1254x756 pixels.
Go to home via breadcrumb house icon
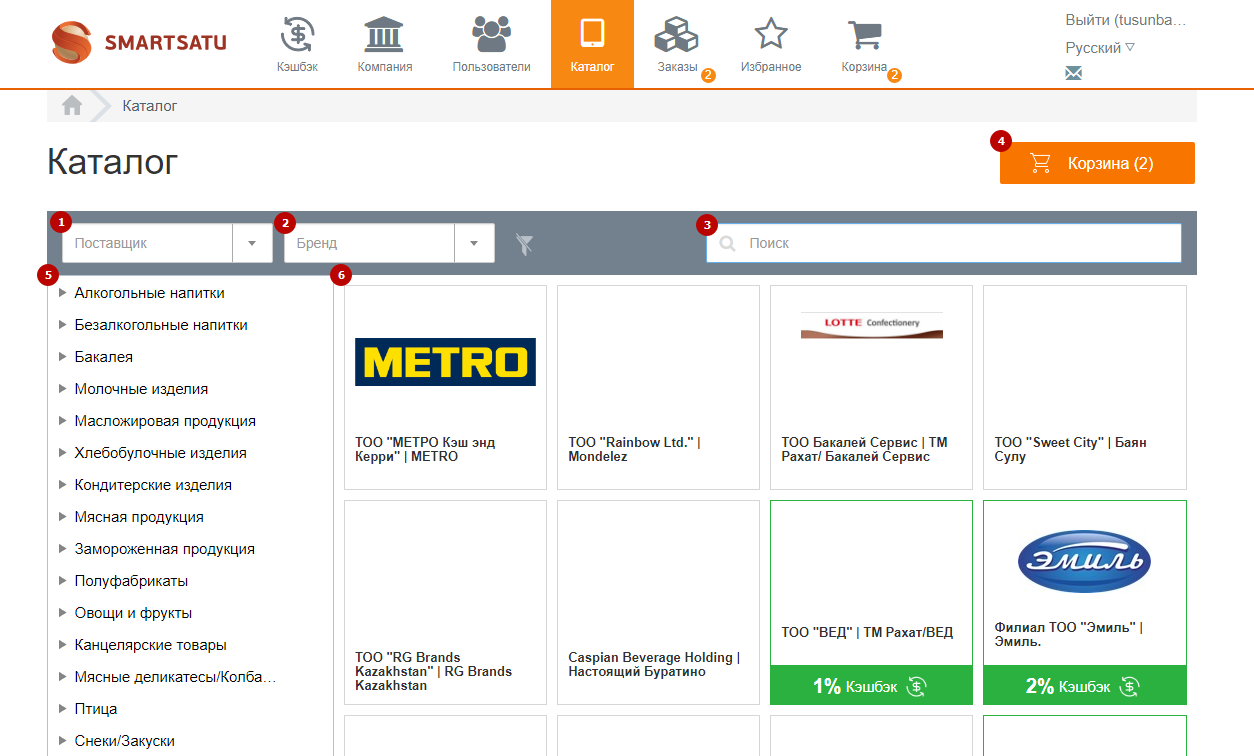tap(72, 105)
